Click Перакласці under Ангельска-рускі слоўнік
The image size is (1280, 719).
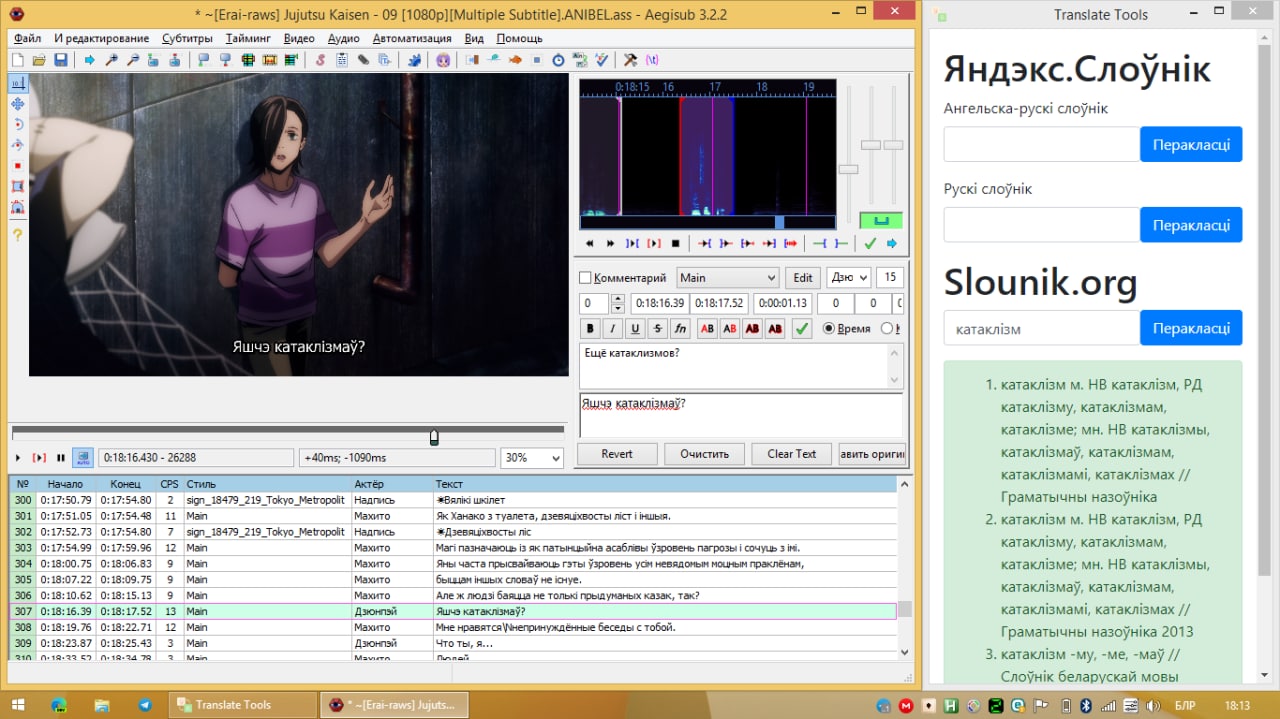[1191, 144]
